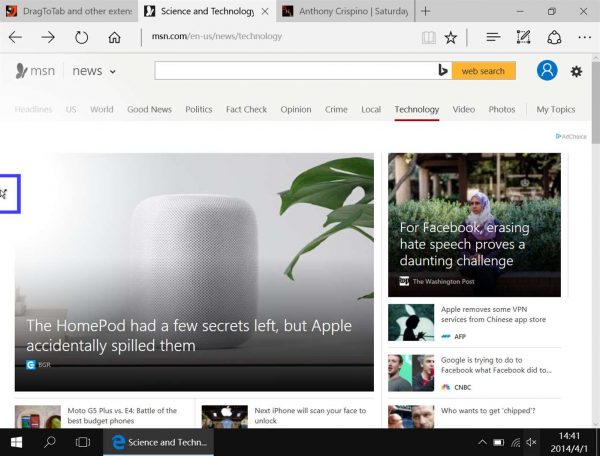Open Edge More actions ellipsis menu
The image size is (600, 456).
click(x=584, y=37)
